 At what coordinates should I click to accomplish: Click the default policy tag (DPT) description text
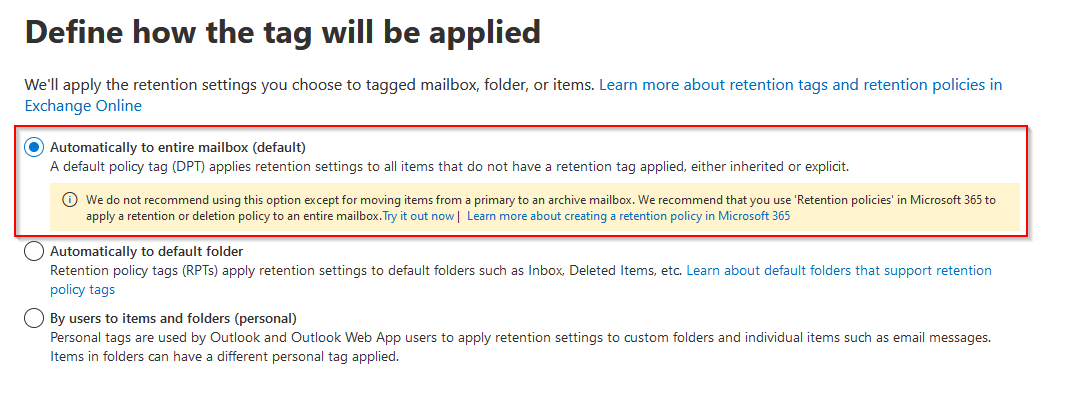(x=449, y=166)
